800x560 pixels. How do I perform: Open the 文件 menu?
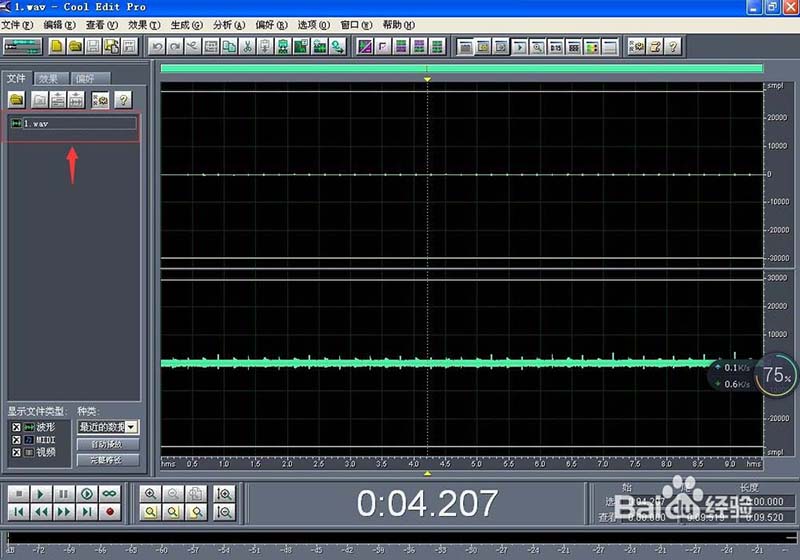[x=17, y=24]
